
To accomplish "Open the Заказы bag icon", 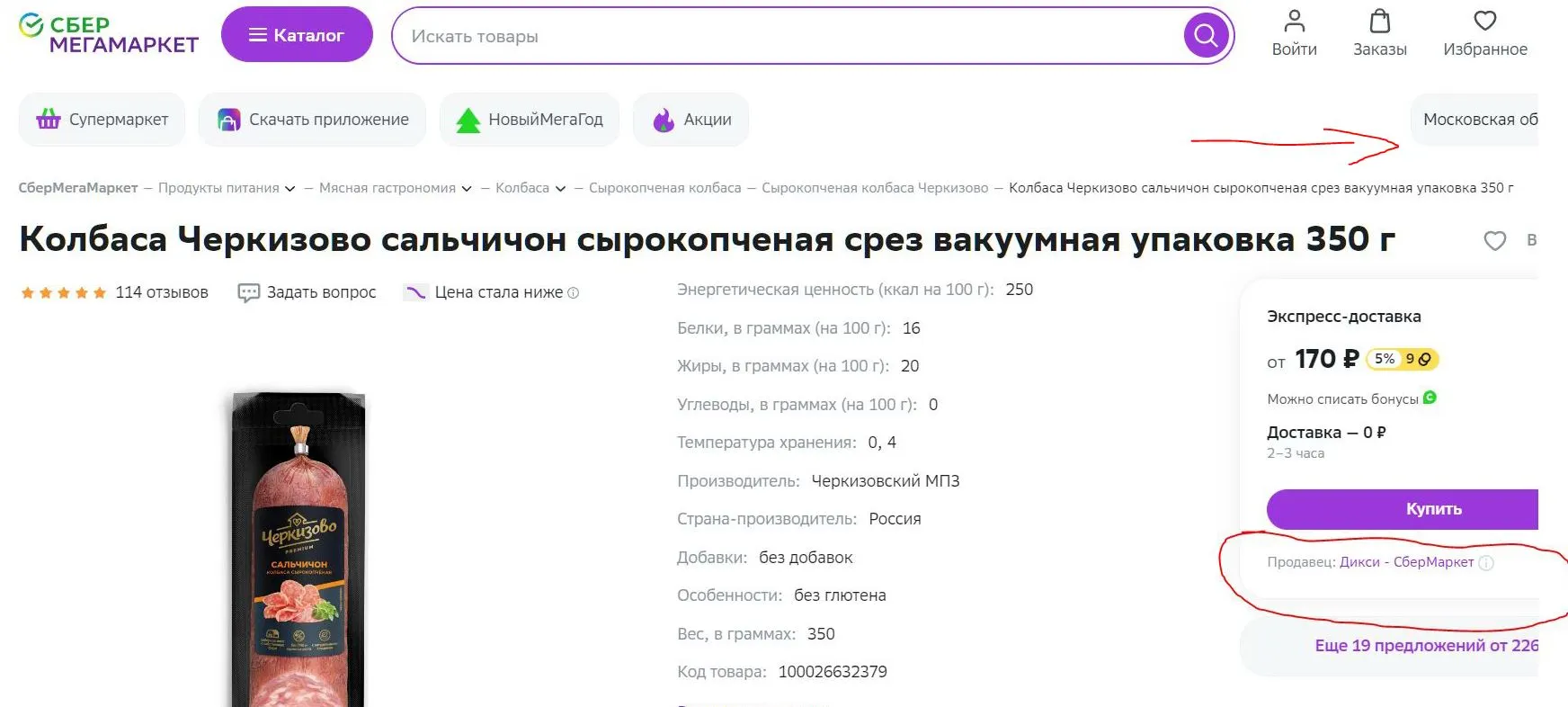I will 1380,33.
